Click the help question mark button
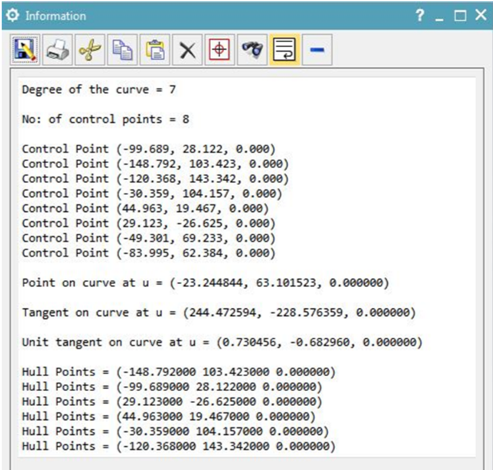Viewport: 493px width, 470px height. point(420,15)
